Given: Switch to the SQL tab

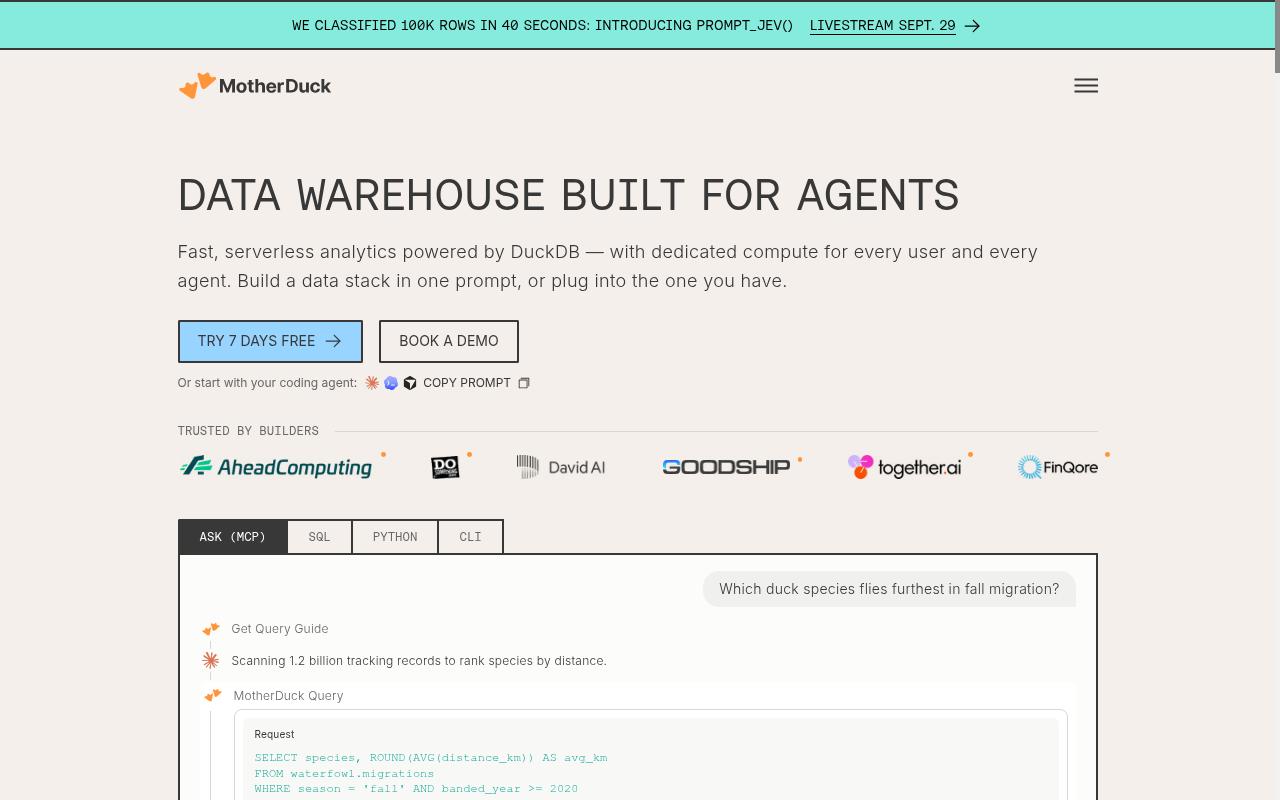Looking at the screenshot, I should (x=319, y=537).
